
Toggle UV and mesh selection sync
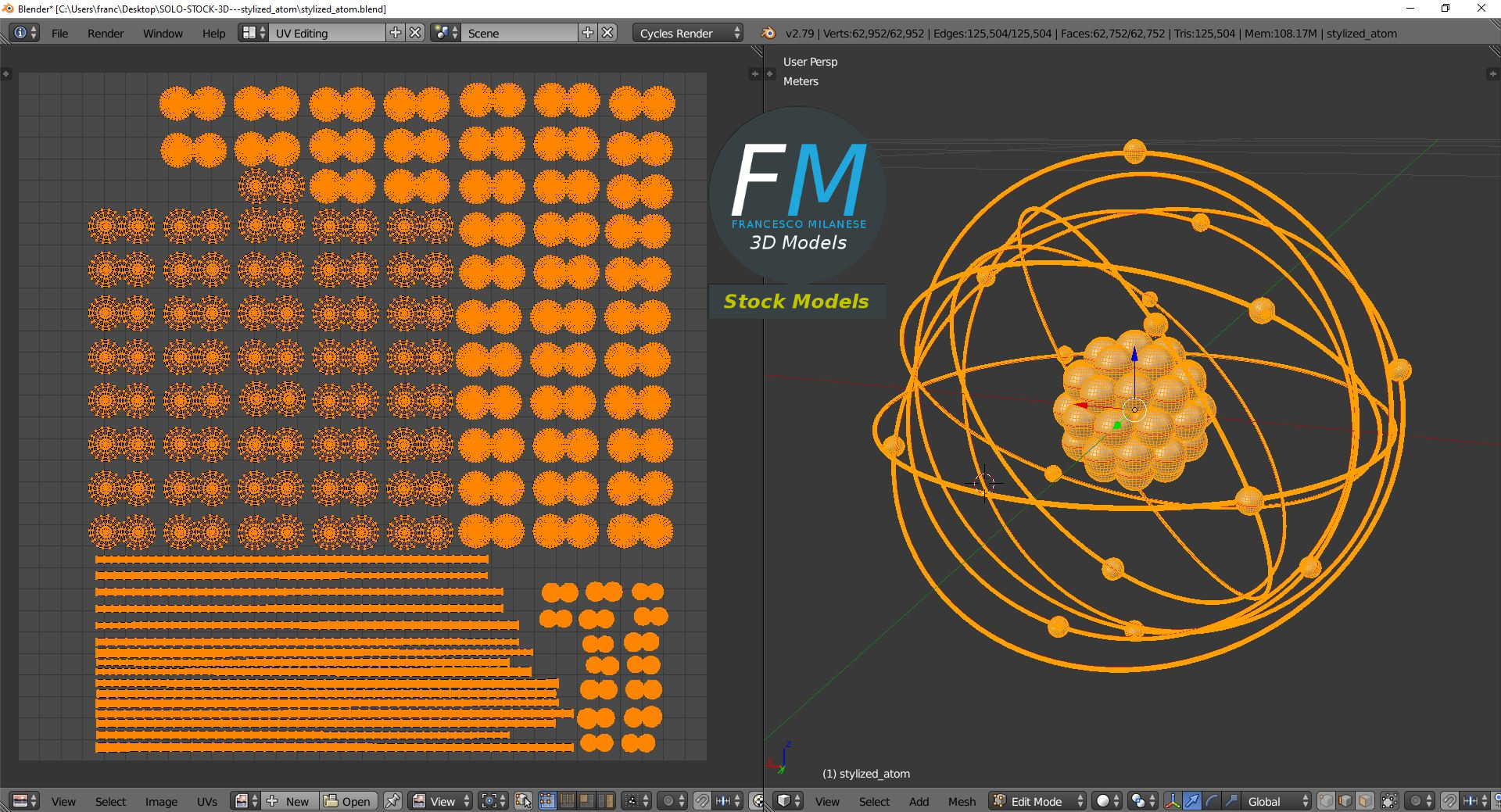coord(524,801)
